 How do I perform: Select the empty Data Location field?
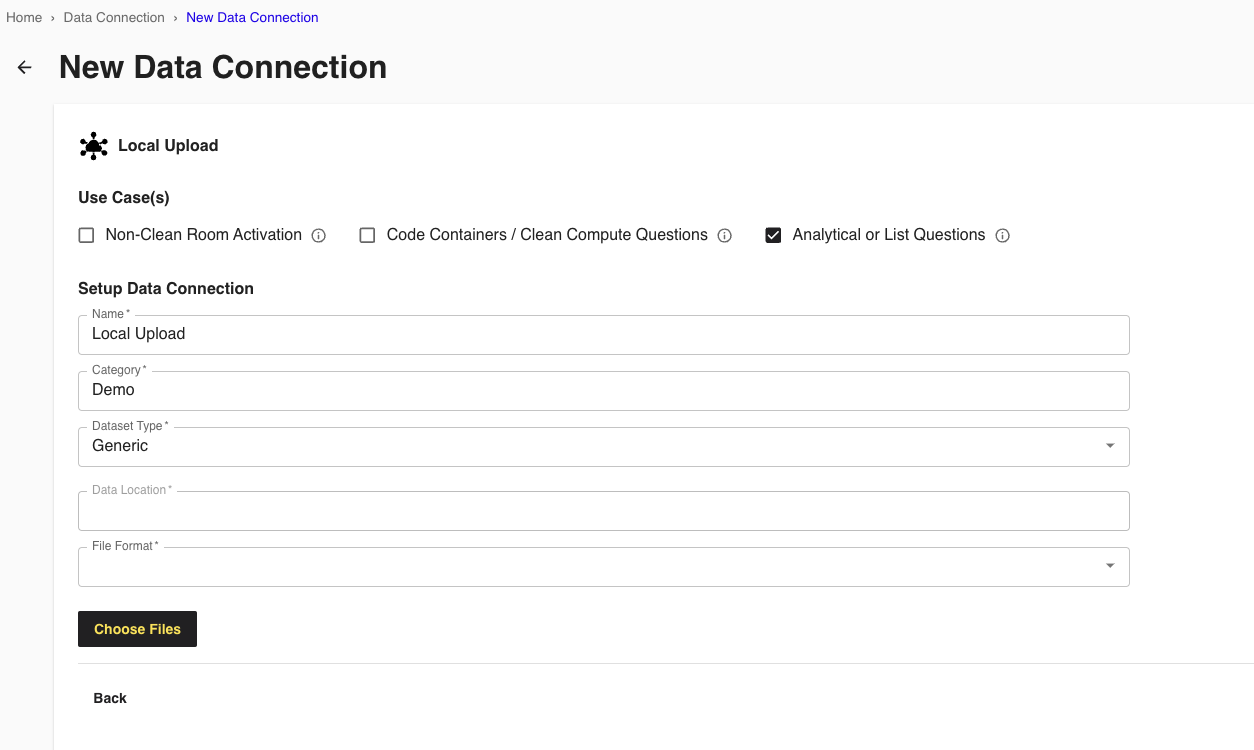603,511
